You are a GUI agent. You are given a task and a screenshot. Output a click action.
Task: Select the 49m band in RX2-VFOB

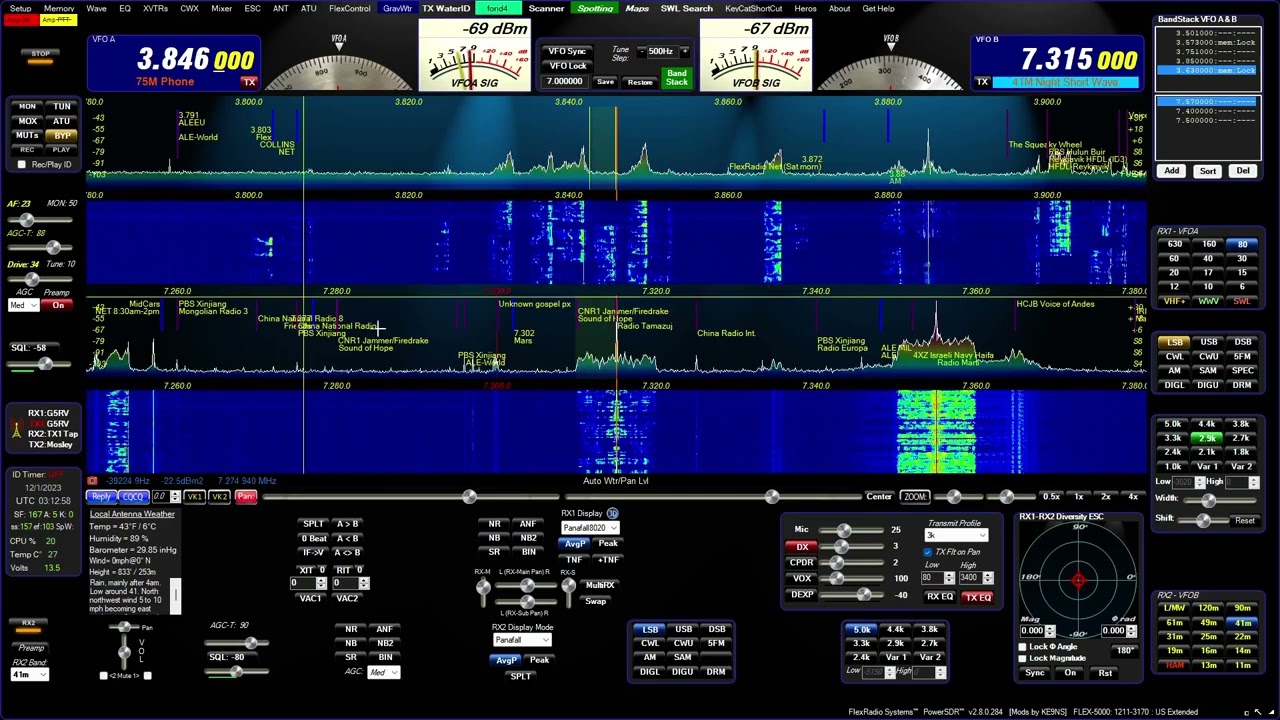1208,622
